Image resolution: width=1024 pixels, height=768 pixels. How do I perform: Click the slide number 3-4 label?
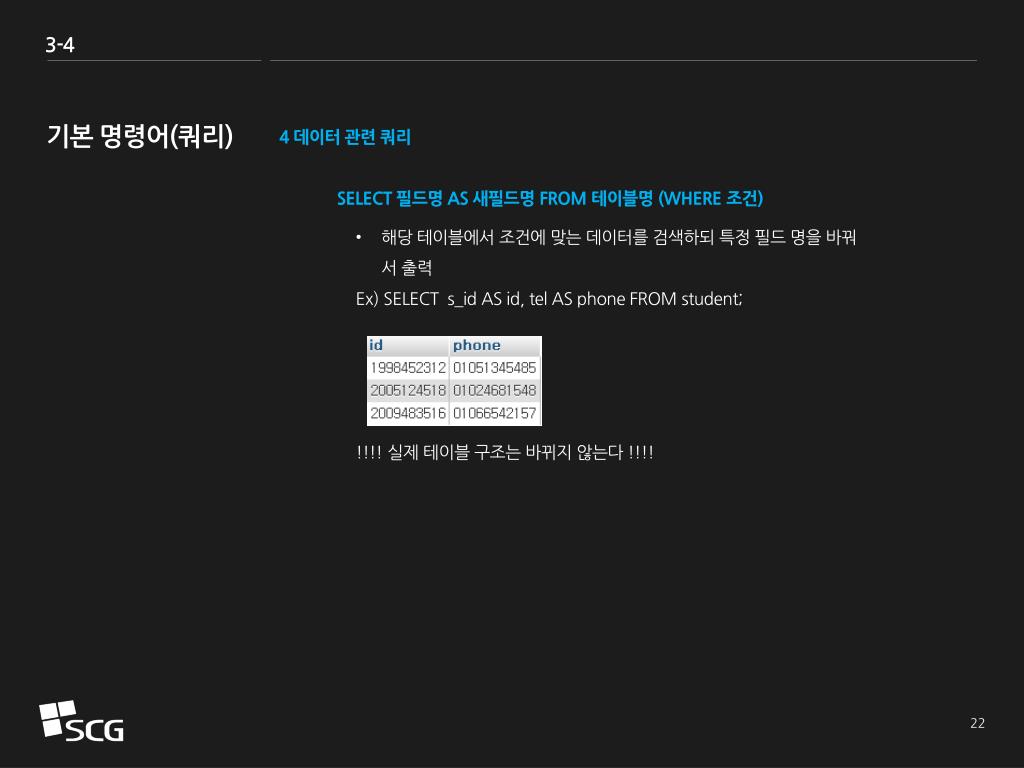59,45
